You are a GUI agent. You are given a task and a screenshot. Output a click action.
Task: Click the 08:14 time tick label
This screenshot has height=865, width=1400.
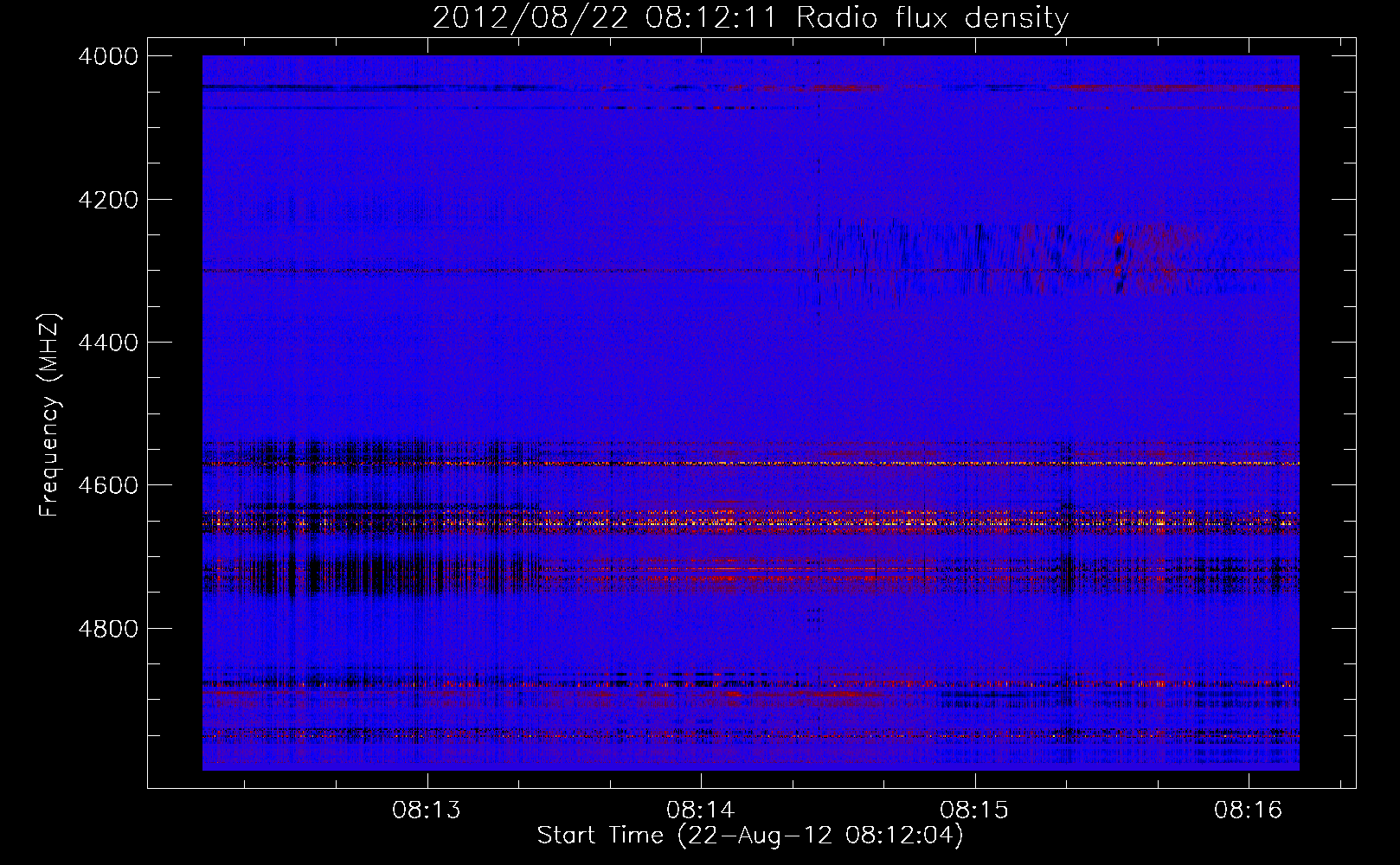click(x=701, y=811)
